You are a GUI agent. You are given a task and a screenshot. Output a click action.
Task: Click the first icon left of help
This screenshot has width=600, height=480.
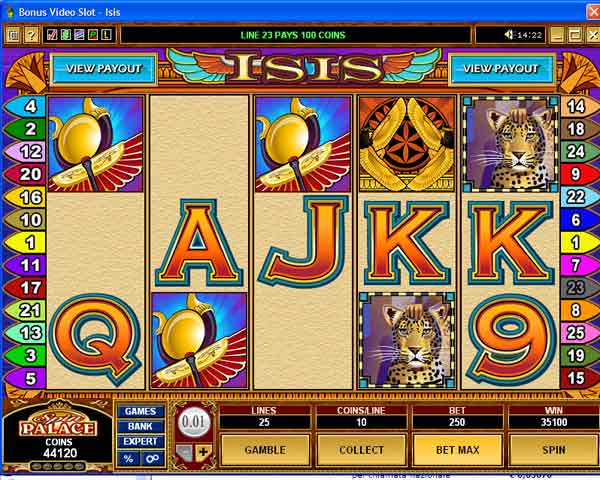click(x=13, y=35)
